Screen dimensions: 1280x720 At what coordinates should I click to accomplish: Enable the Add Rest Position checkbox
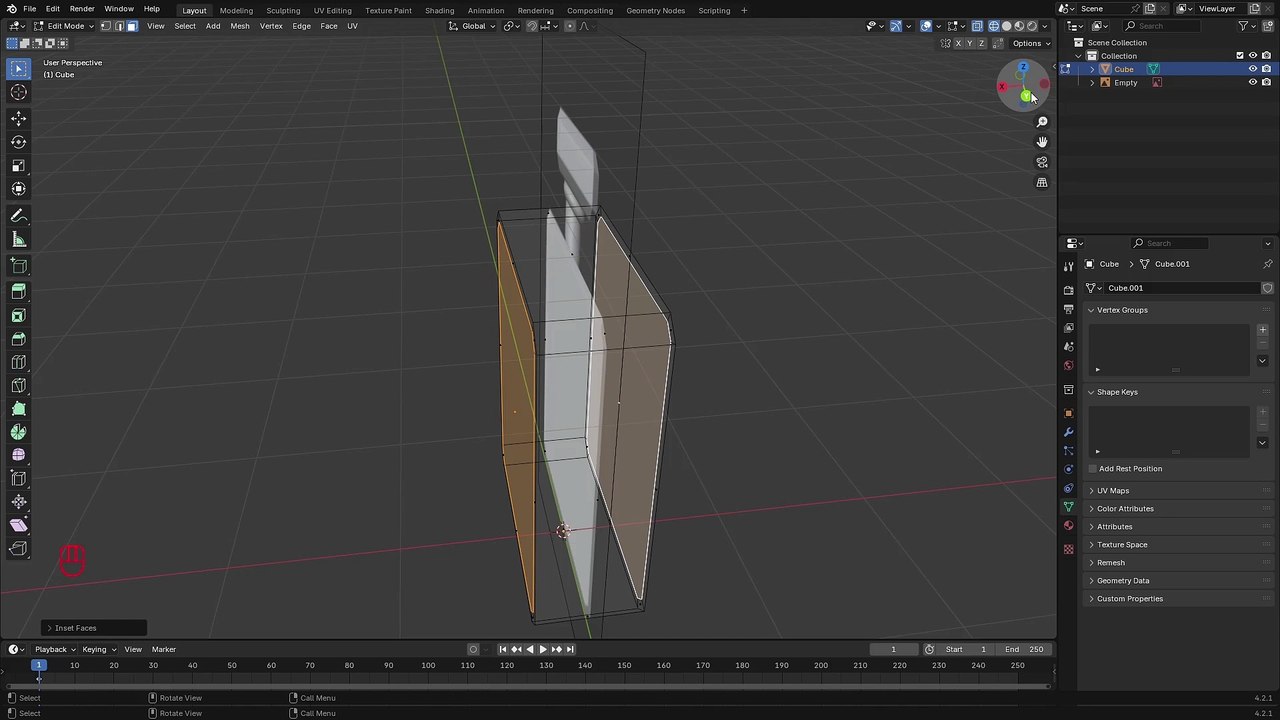[x=1093, y=469]
